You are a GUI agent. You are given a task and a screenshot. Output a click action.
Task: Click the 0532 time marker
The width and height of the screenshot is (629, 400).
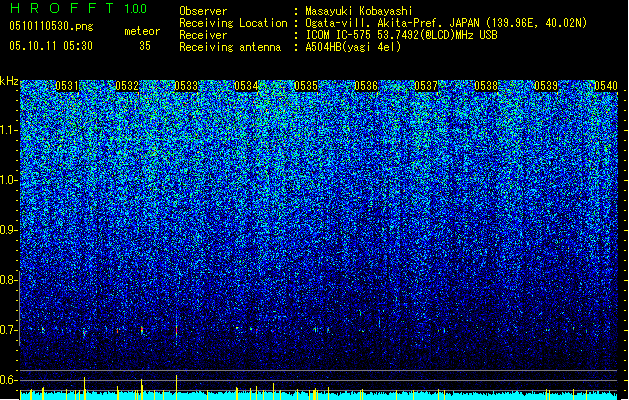[x=127, y=86]
